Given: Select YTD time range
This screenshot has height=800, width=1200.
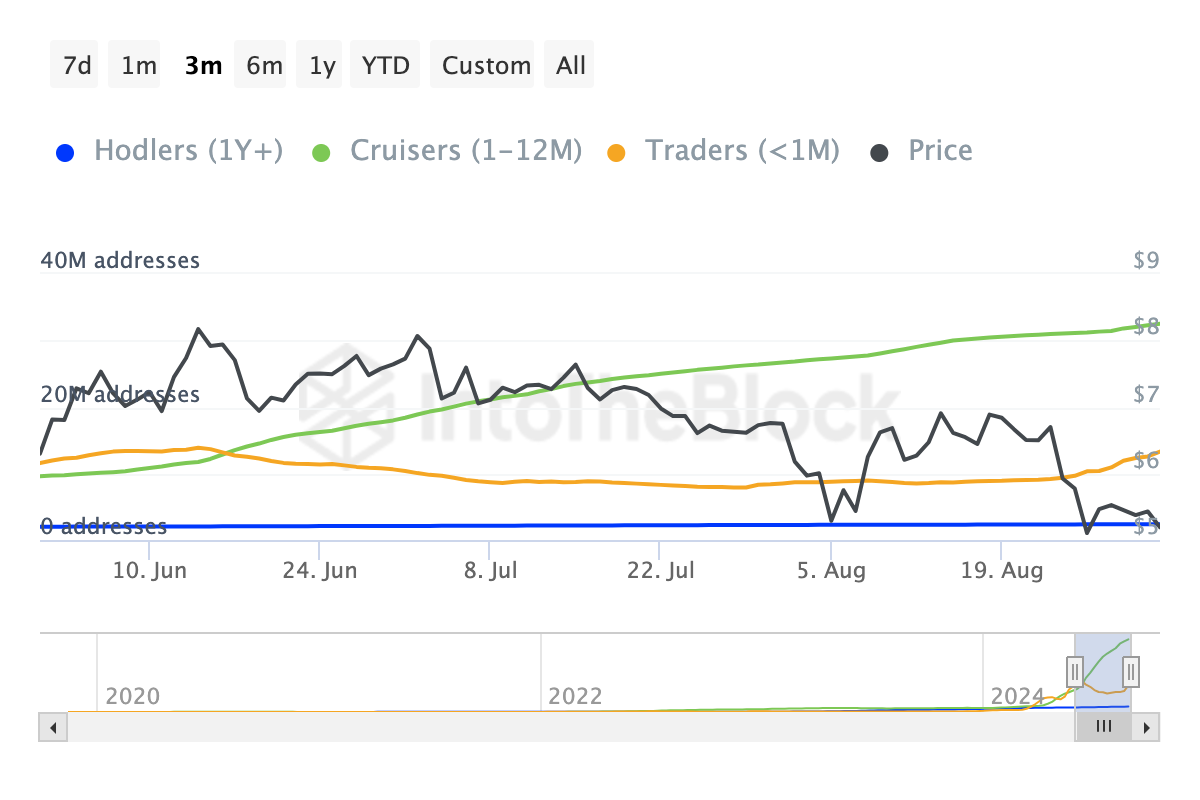Looking at the screenshot, I should click(x=386, y=65).
